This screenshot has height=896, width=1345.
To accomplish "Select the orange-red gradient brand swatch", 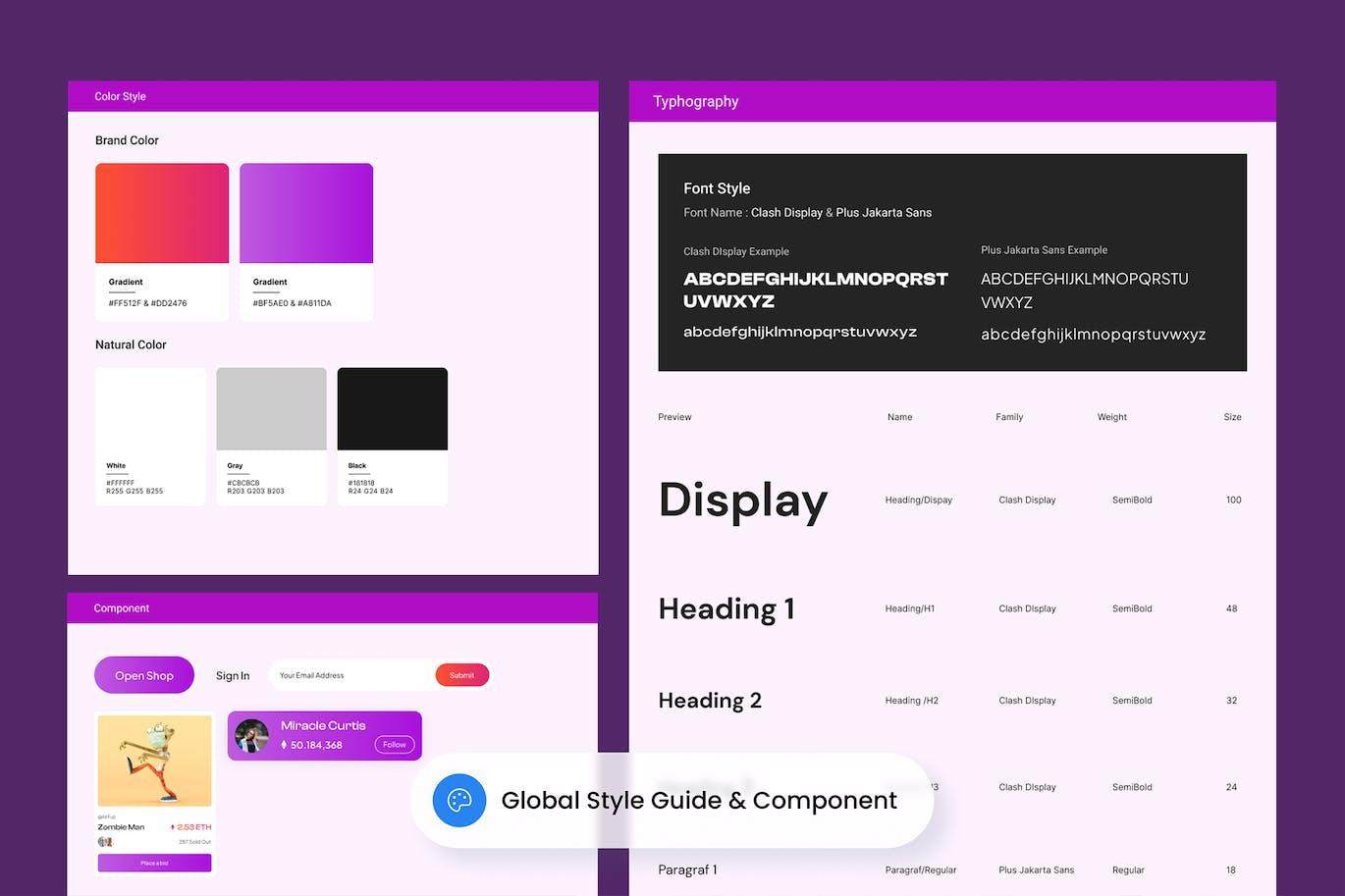I will point(162,213).
